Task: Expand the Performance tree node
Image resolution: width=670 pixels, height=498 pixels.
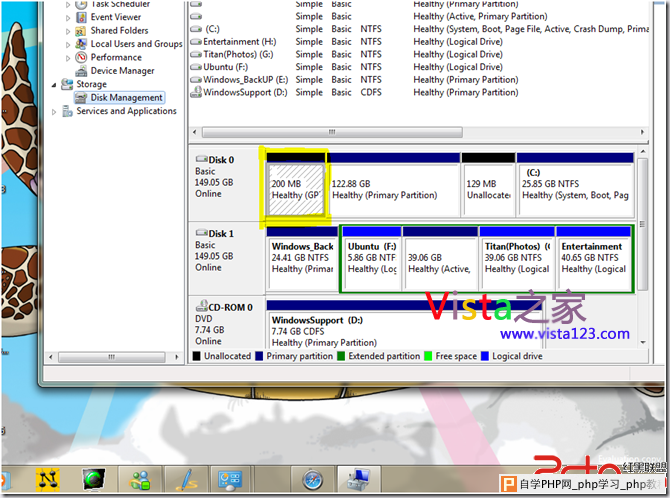Action: click(x=68, y=58)
